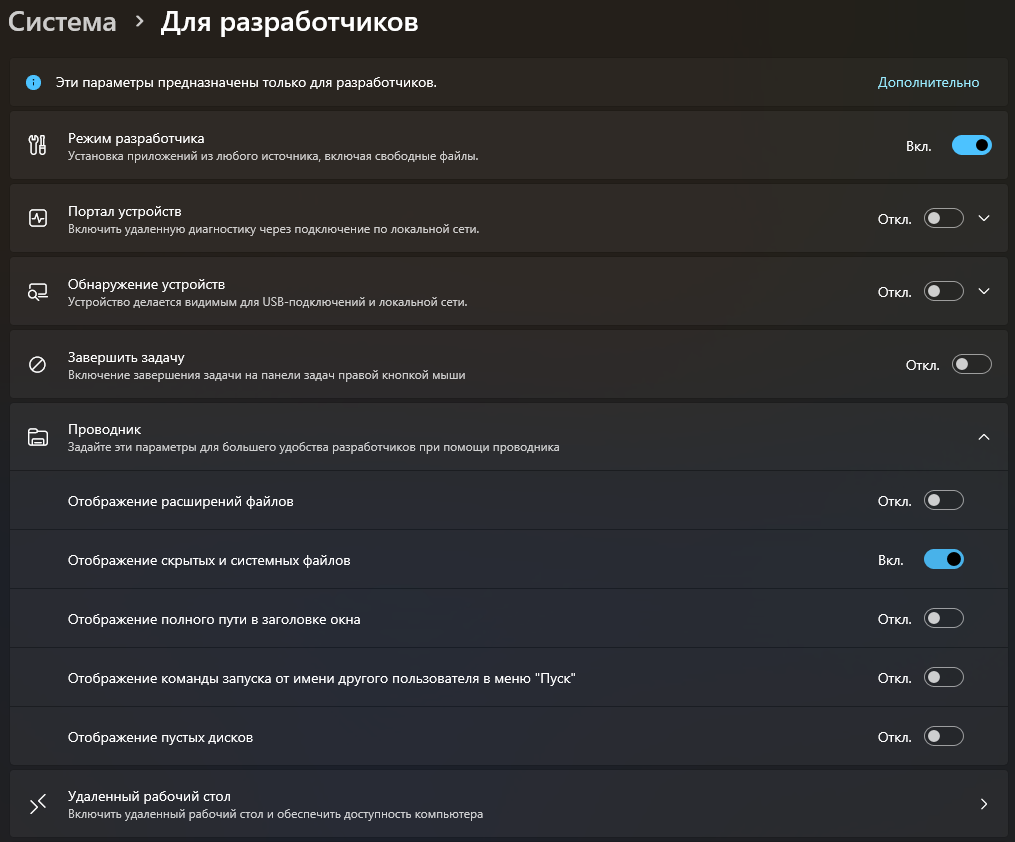Click the Remote Desktop icon
Screen dimensions: 1015x842
pos(38,804)
